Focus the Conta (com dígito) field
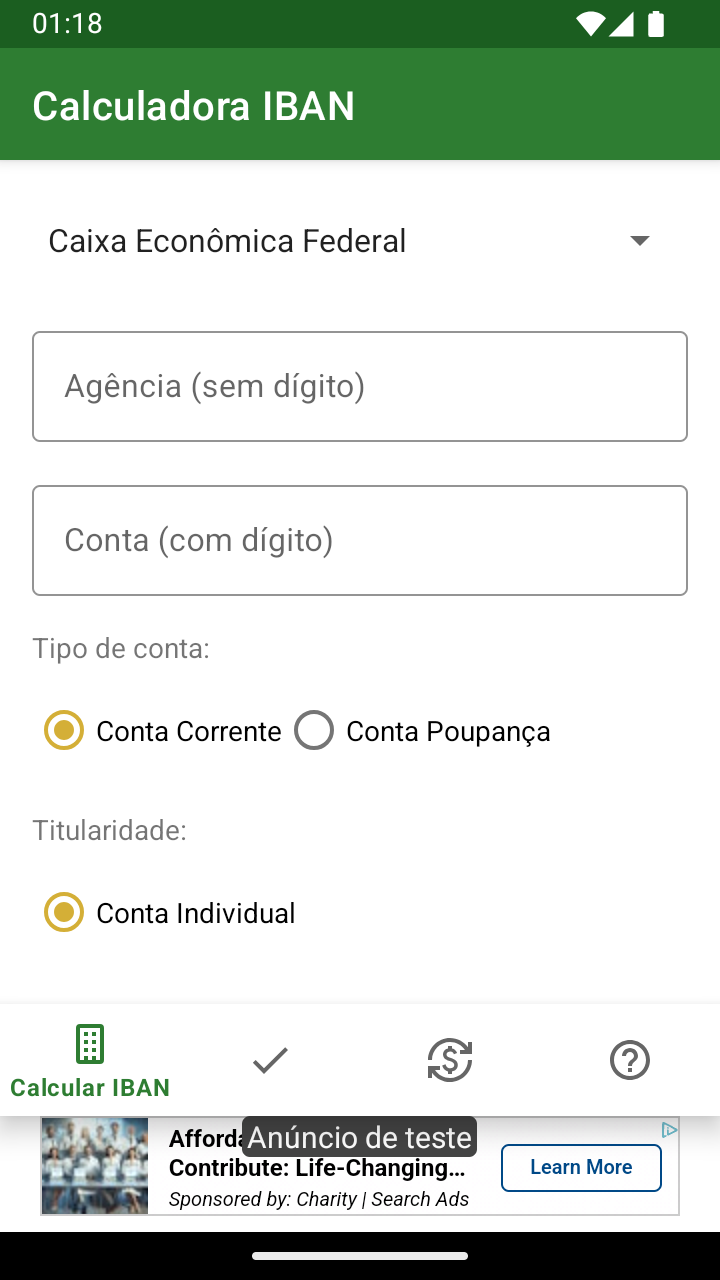720x1280 pixels. click(x=360, y=540)
